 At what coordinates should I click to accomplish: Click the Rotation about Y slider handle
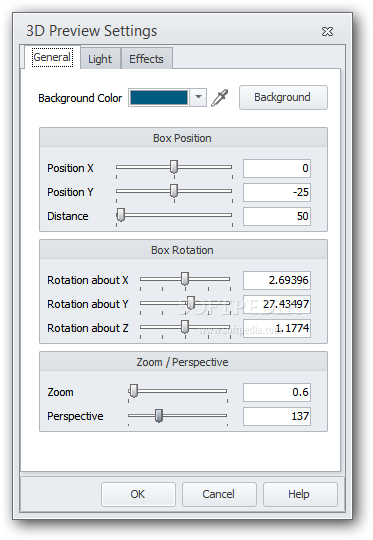pos(191,303)
